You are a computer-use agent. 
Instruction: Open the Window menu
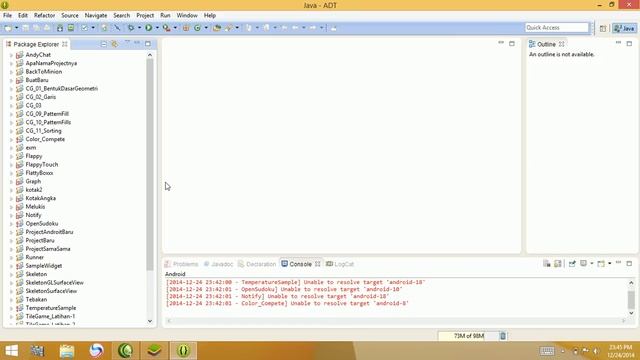(187, 15)
